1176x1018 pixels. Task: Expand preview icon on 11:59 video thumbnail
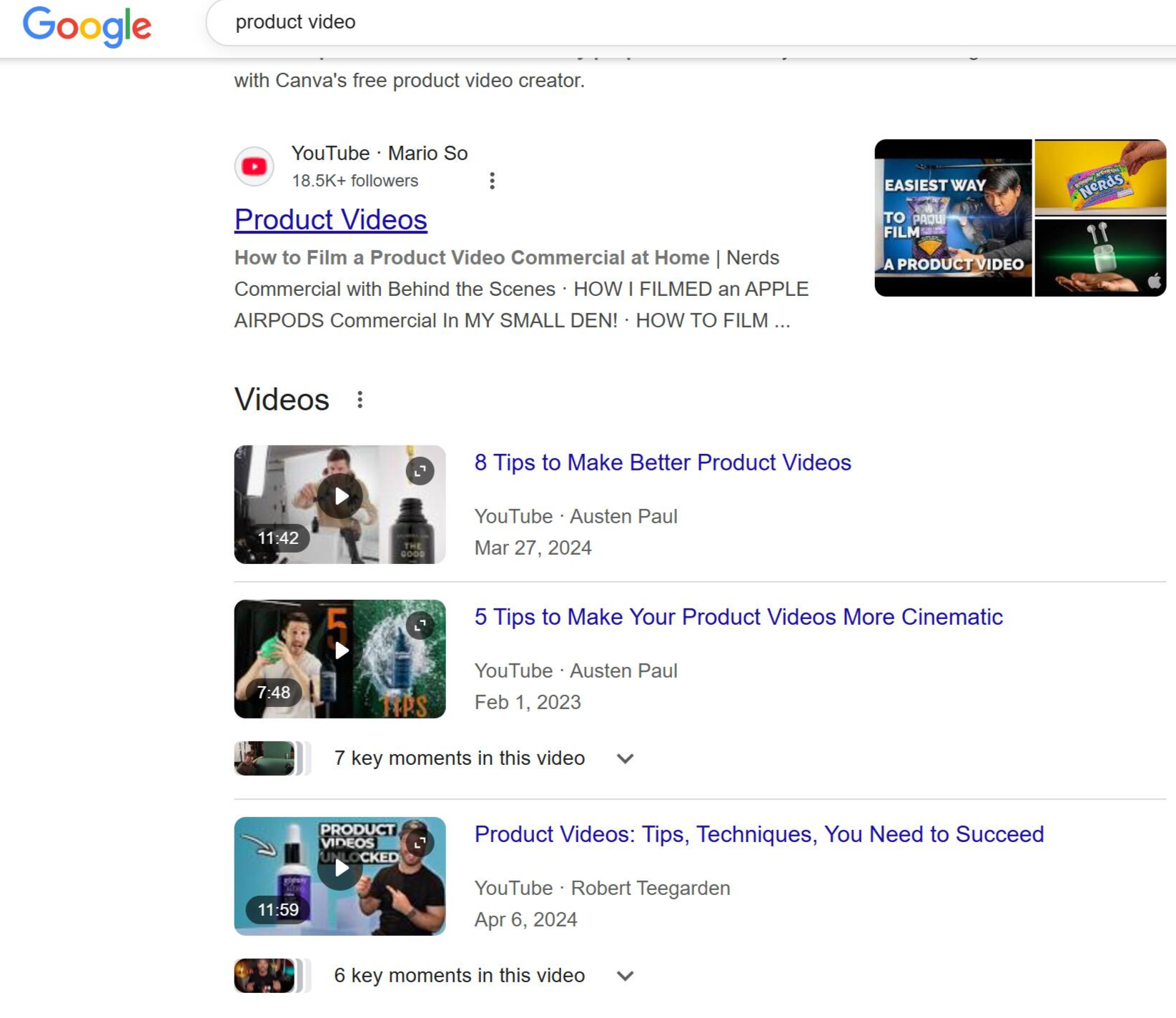(420, 843)
